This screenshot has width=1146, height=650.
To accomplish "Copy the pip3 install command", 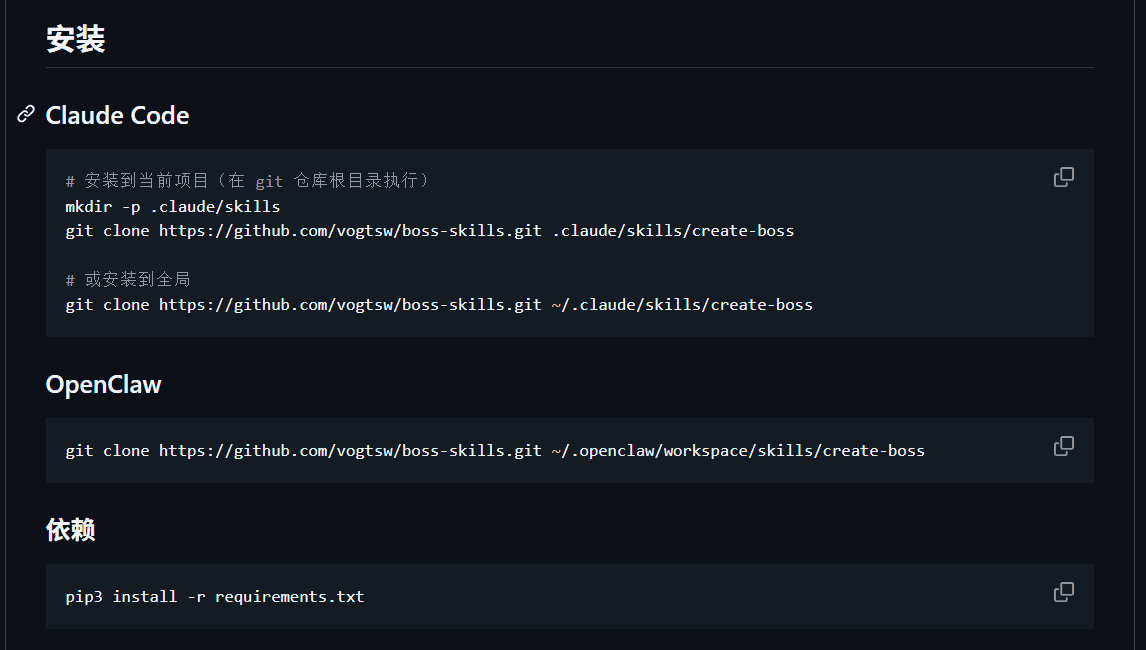I will pos(1064,592).
